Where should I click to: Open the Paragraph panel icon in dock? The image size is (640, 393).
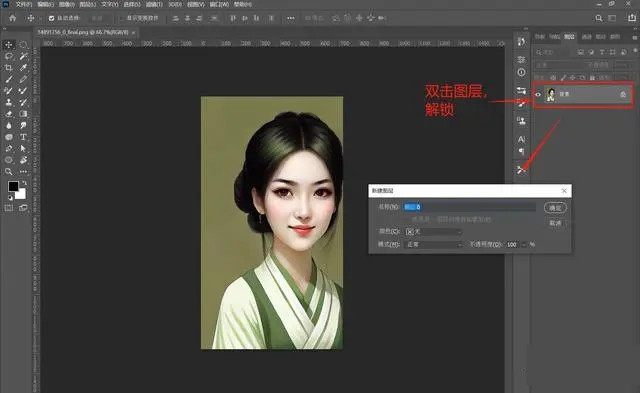[x=521, y=151]
